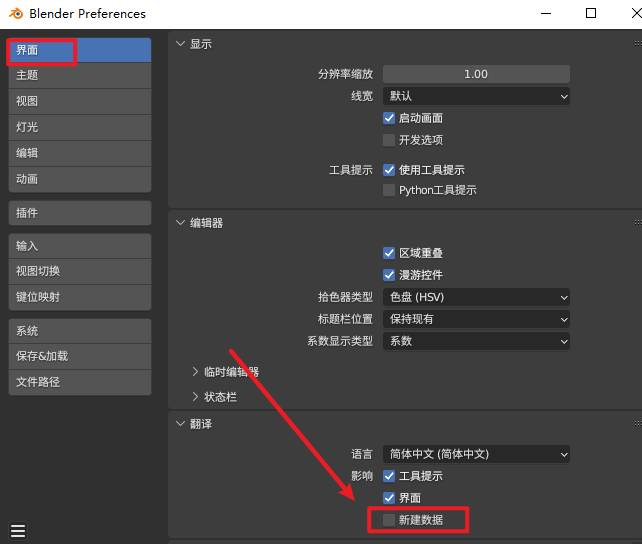Screen dimensions: 642x544
Task: Maximize the Blender Preferences window
Action: pyautogui.click(x=591, y=14)
